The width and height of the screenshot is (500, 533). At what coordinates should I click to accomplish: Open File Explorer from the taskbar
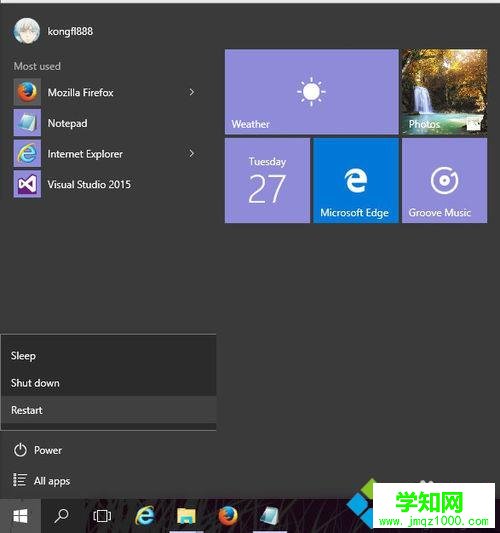pyautogui.click(x=186, y=516)
